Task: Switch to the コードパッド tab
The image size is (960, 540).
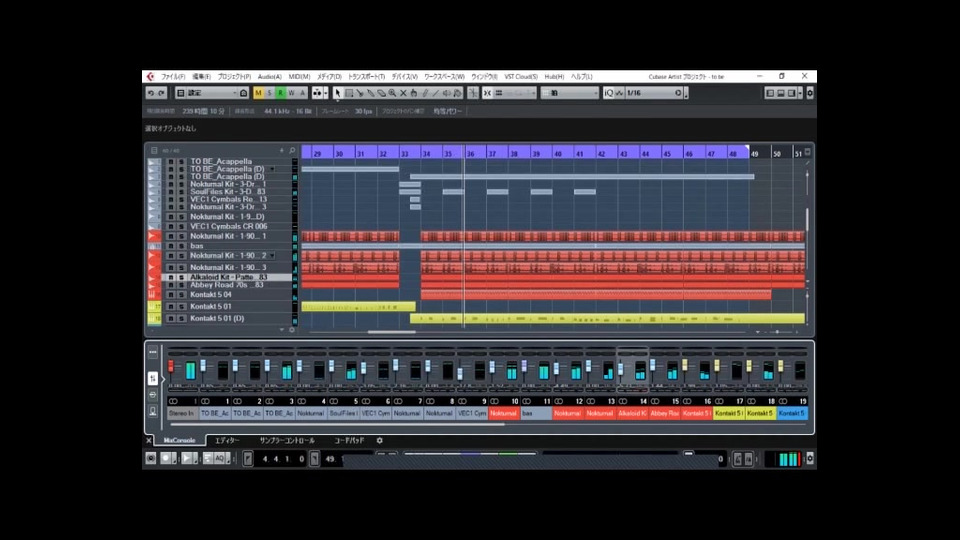Action: tap(349, 440)
